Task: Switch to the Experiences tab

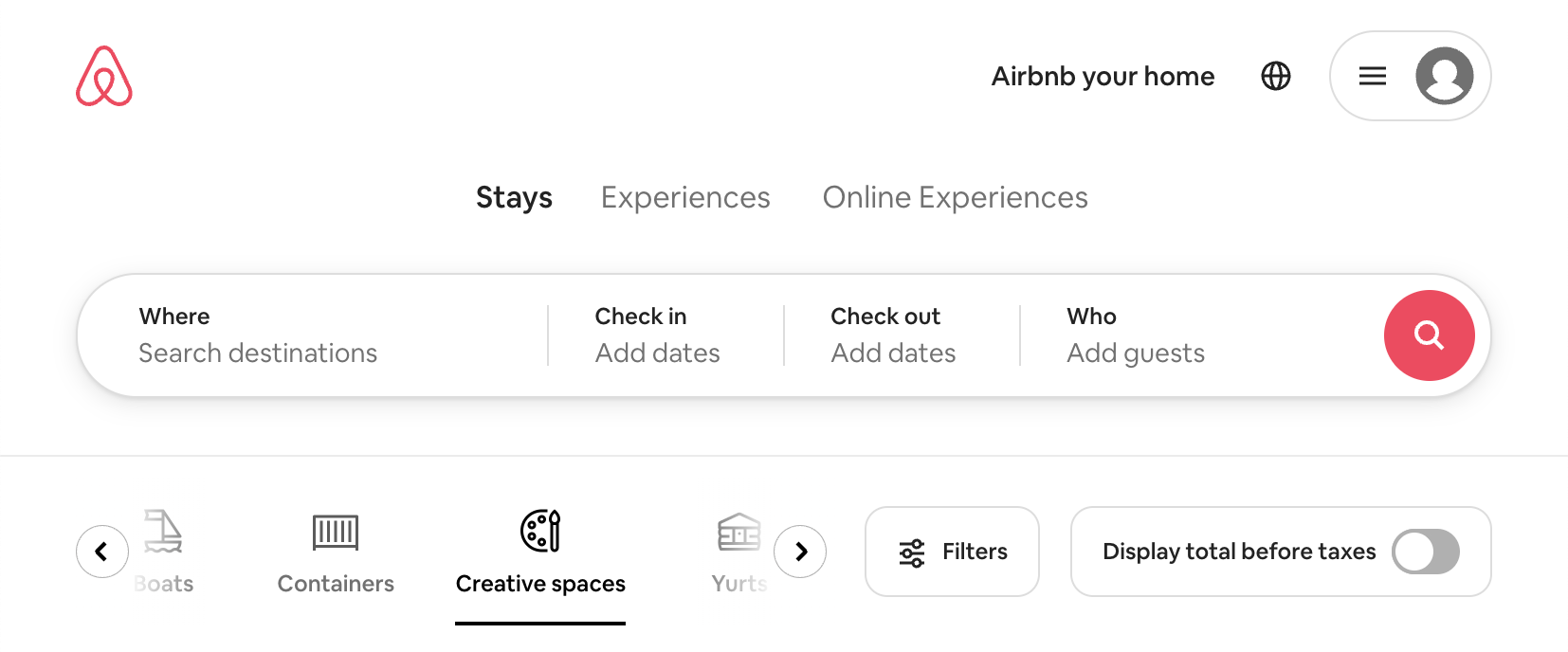Action: coord(685,197)
